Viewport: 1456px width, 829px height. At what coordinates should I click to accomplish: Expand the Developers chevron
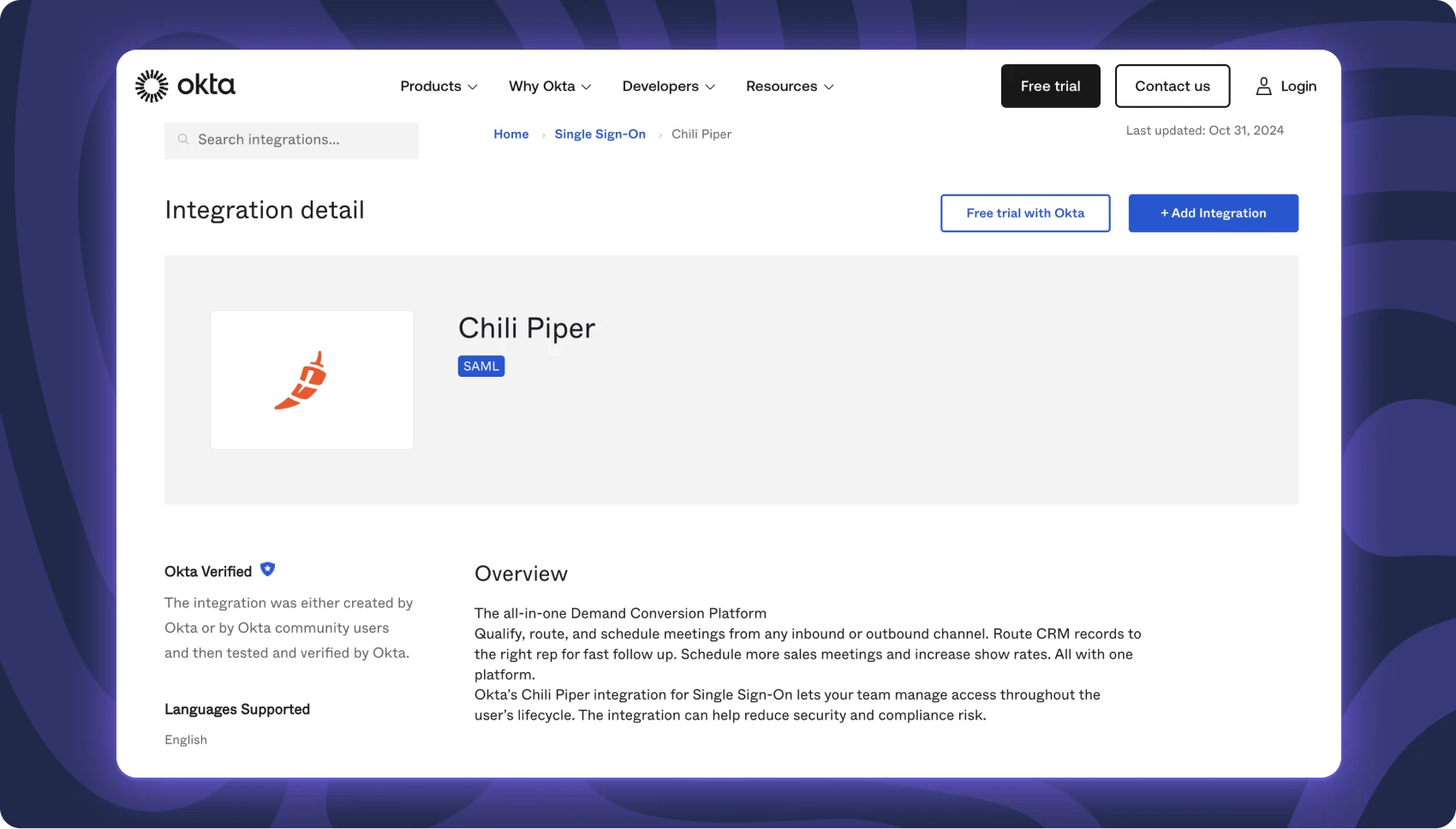(710, 87)
